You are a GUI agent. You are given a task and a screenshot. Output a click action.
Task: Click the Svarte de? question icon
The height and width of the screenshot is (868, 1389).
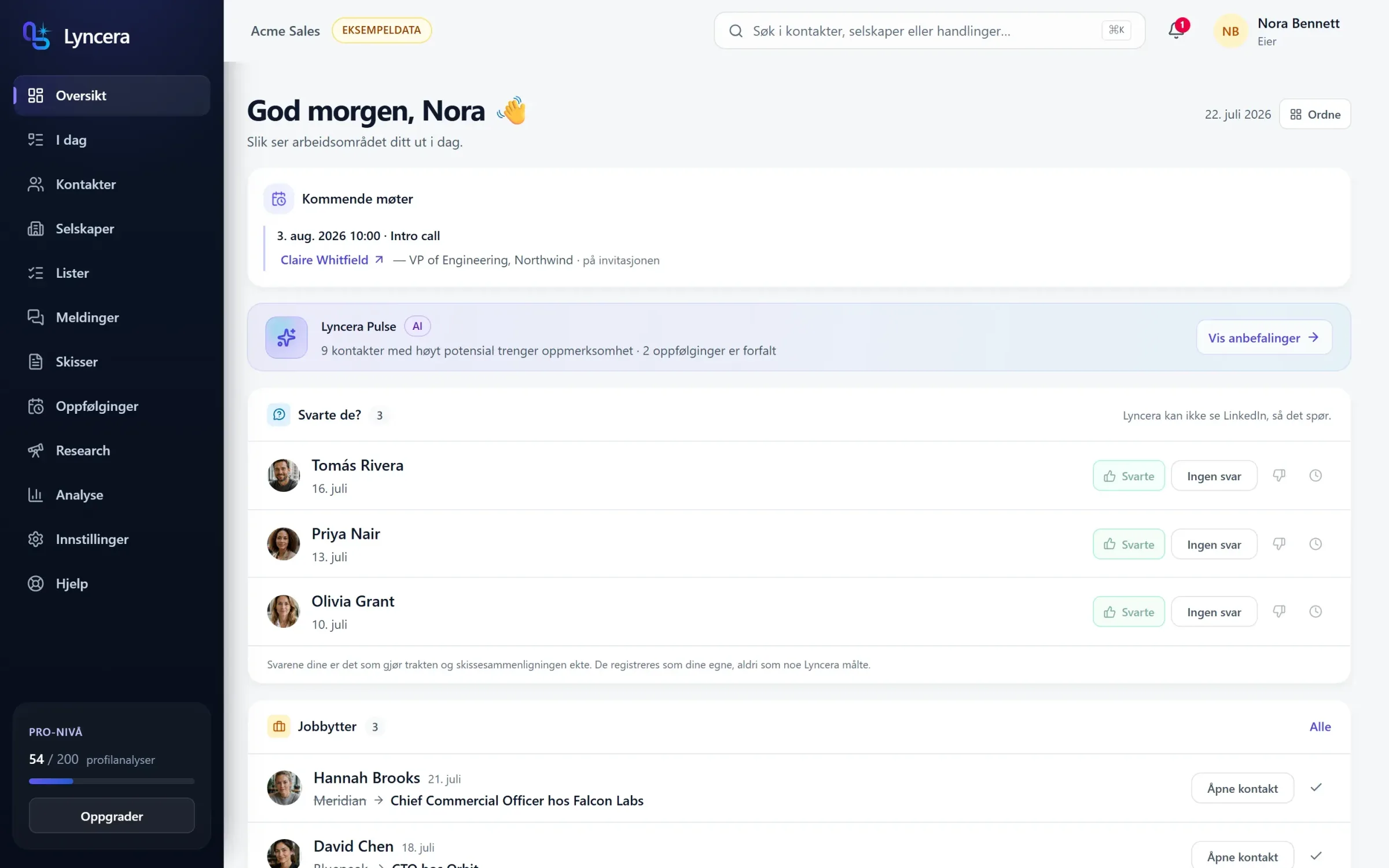tap(279, 415)
